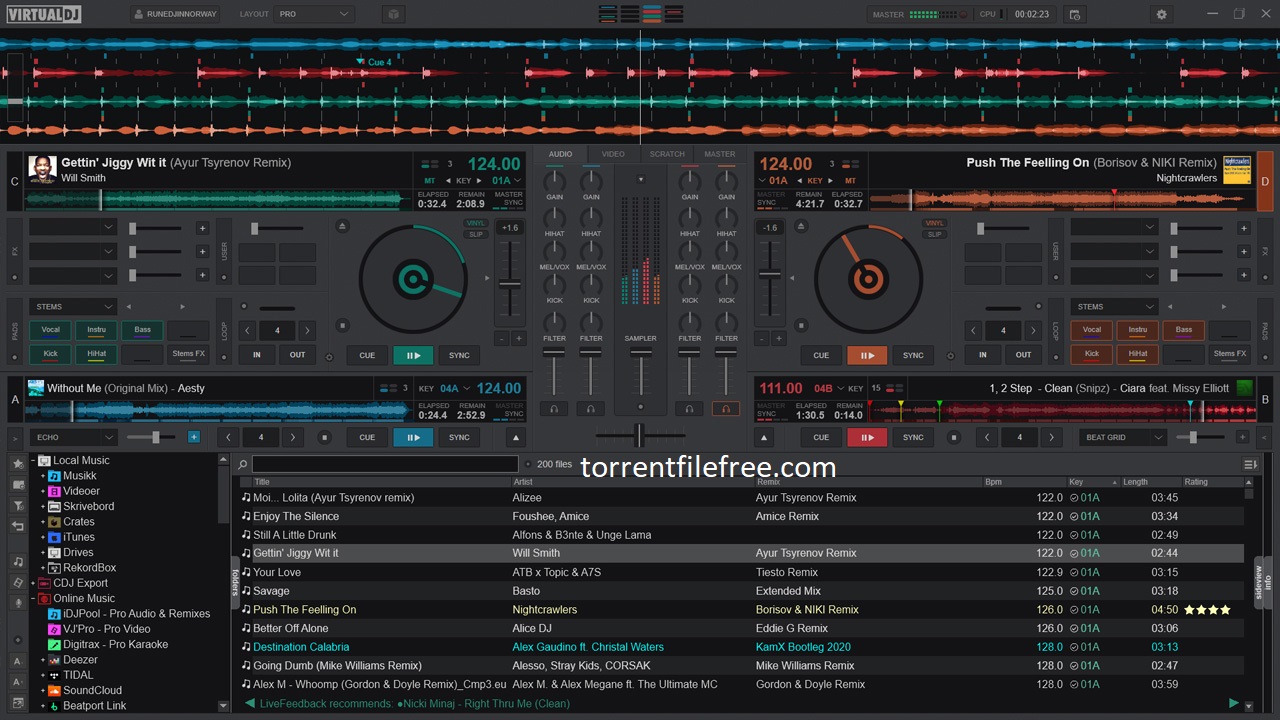
Task: Click deck C pitch fader
Action: pos(509,284)
